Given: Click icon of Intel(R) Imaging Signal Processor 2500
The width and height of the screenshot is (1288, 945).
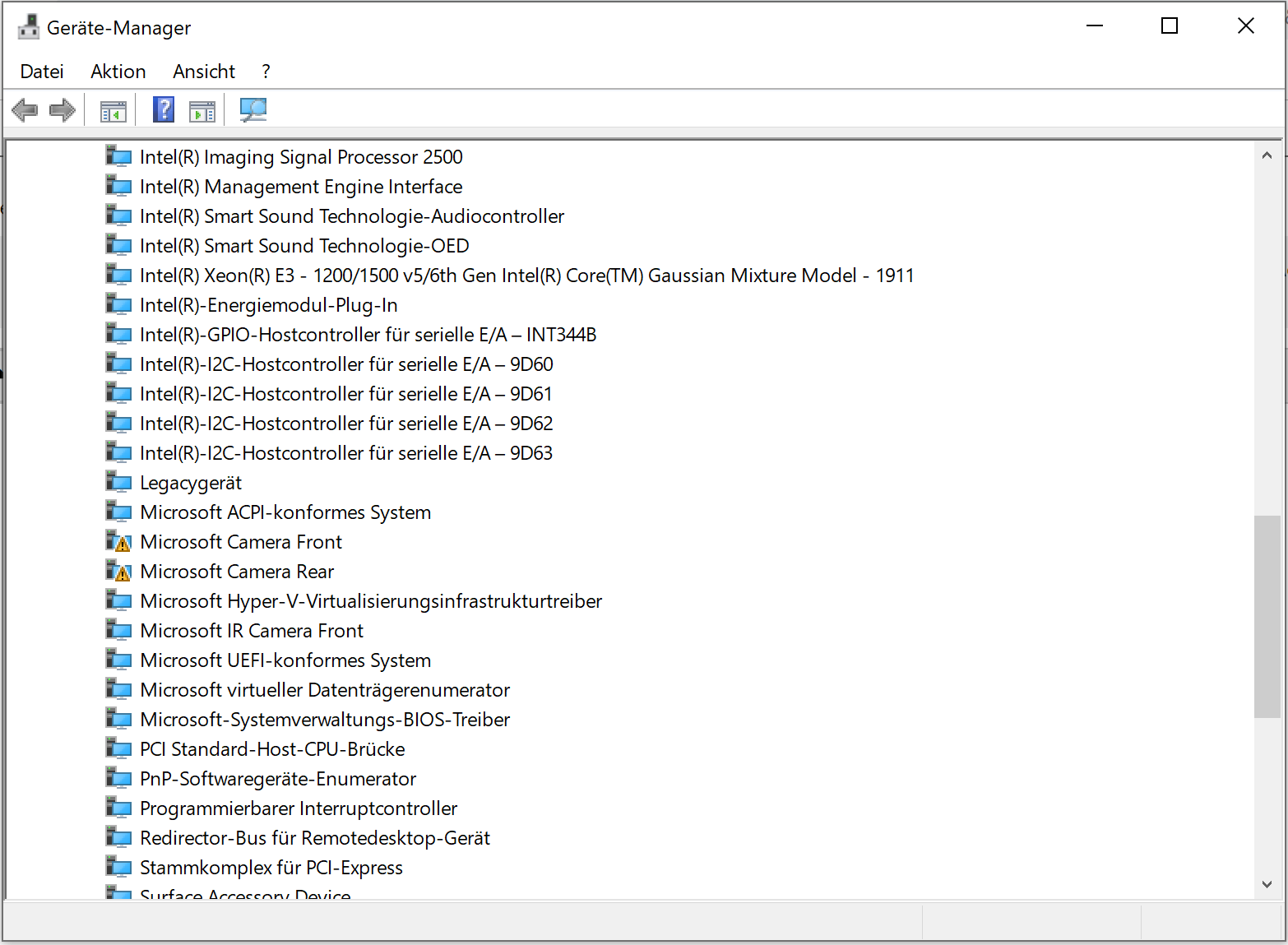Looking at the screenshot, I should click(118, 156).
